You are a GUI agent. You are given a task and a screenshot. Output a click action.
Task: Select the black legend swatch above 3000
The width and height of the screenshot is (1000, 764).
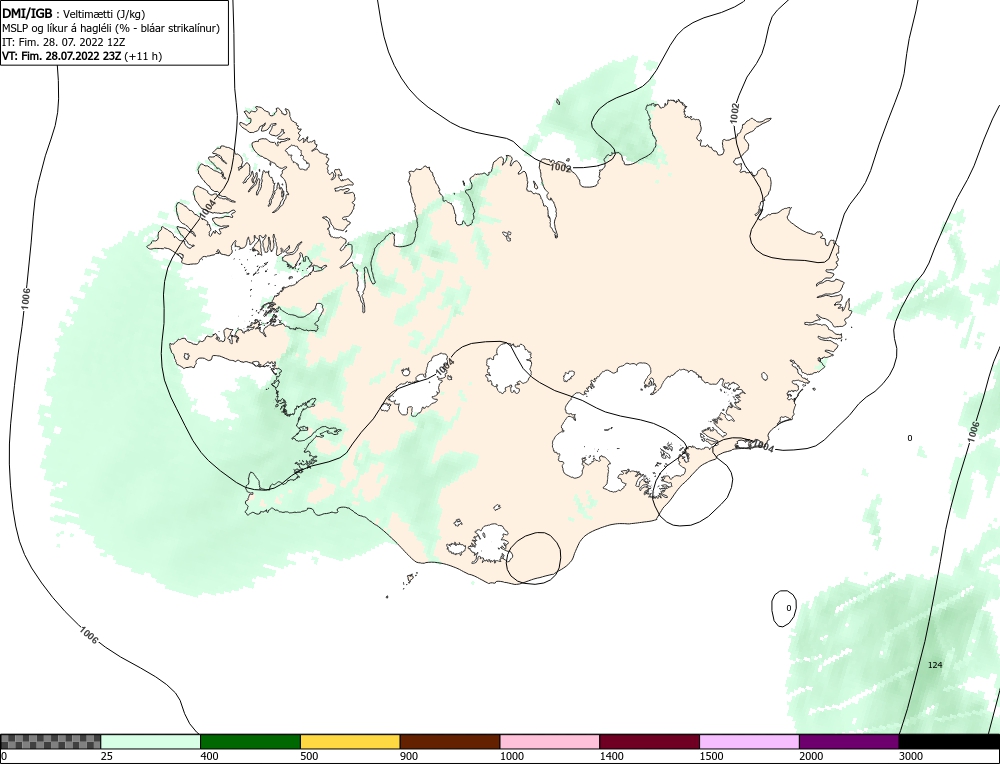(949, 742)
